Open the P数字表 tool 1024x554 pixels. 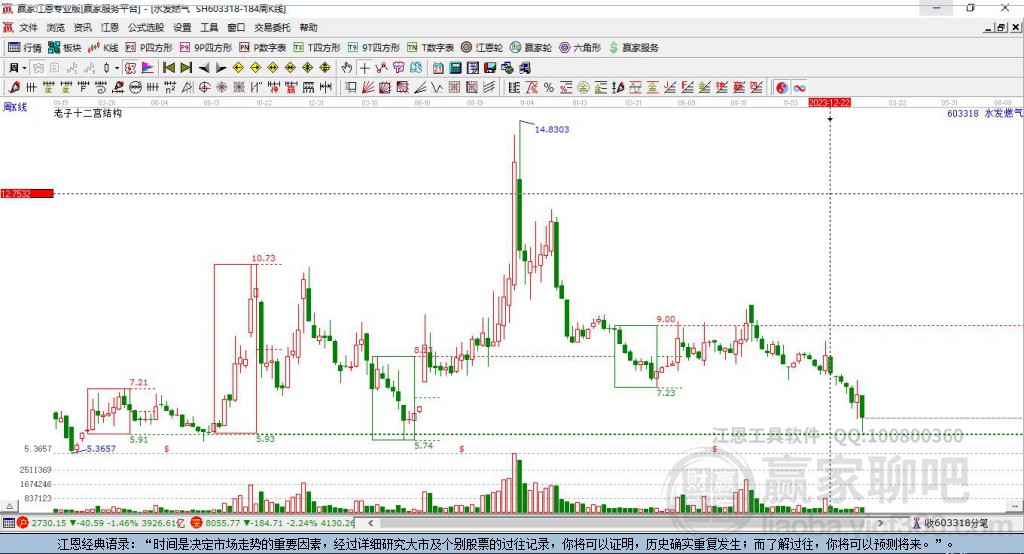[x=263, y=48]
